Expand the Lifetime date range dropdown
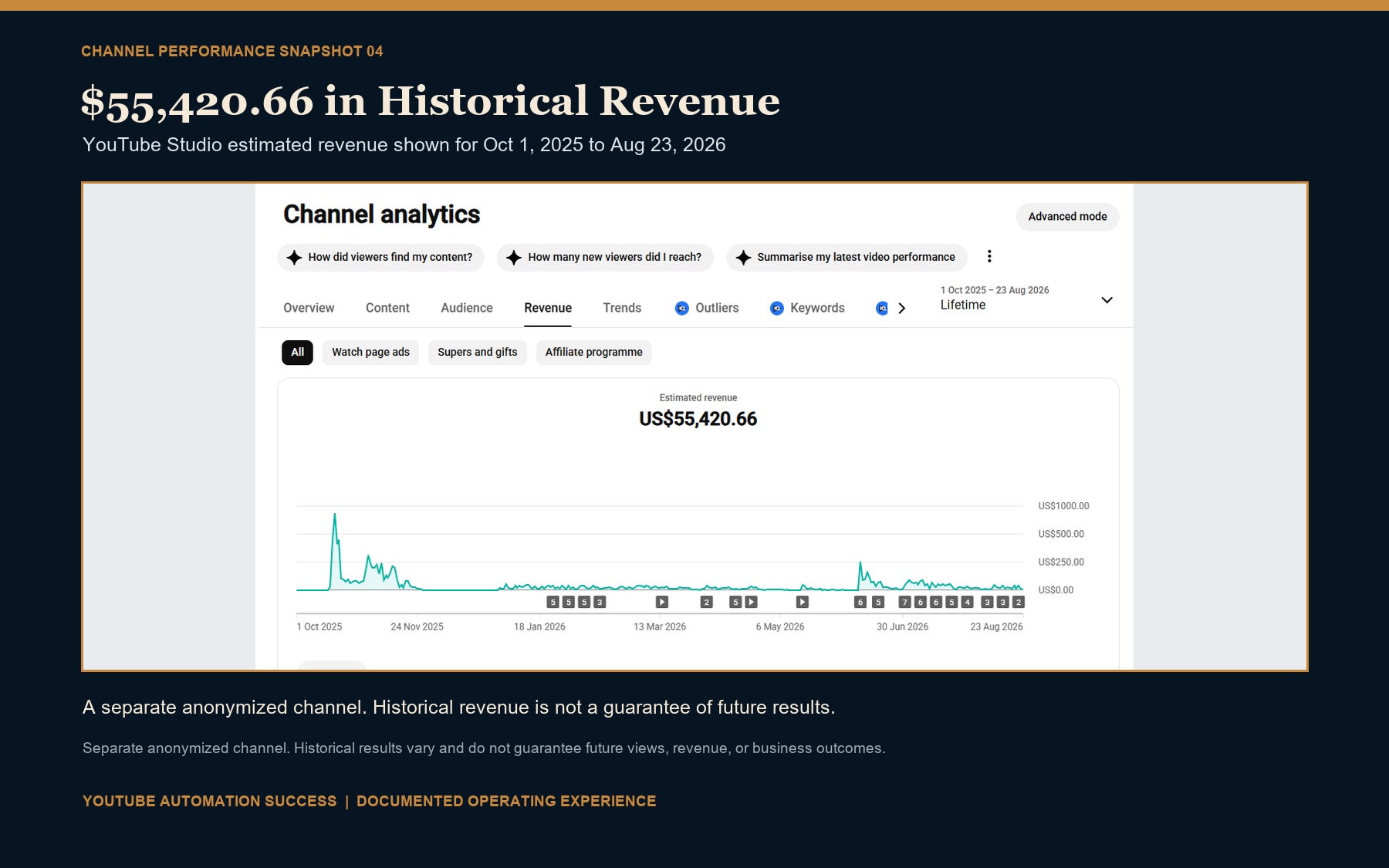Image resolution: width=1389 pixels, height=868 pixels. coord(1026,299)
